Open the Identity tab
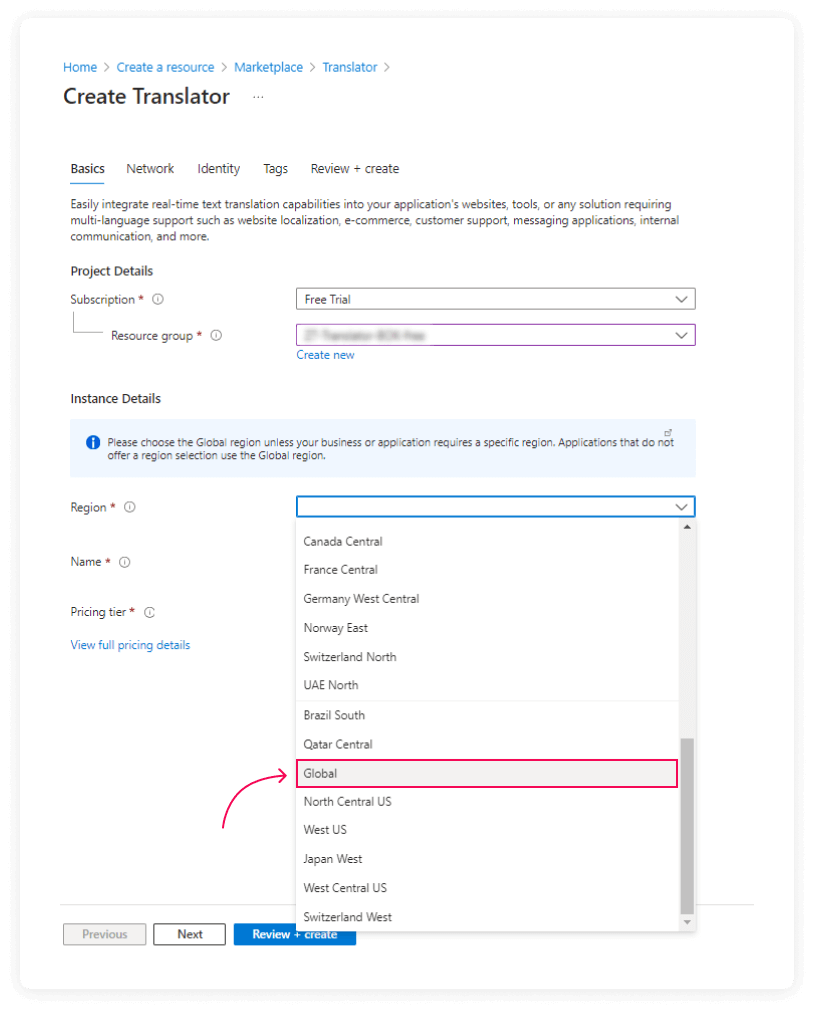814x1011 pixels. (x=218, y=169)
